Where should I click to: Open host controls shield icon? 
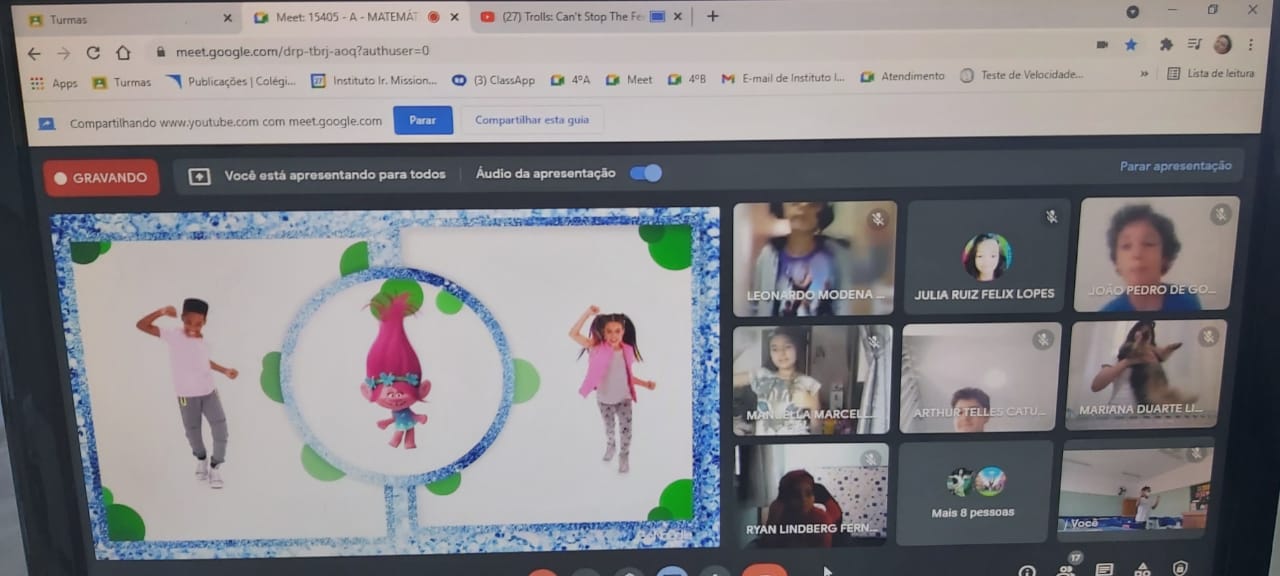pyautogui.click(x=1180, y=568)
